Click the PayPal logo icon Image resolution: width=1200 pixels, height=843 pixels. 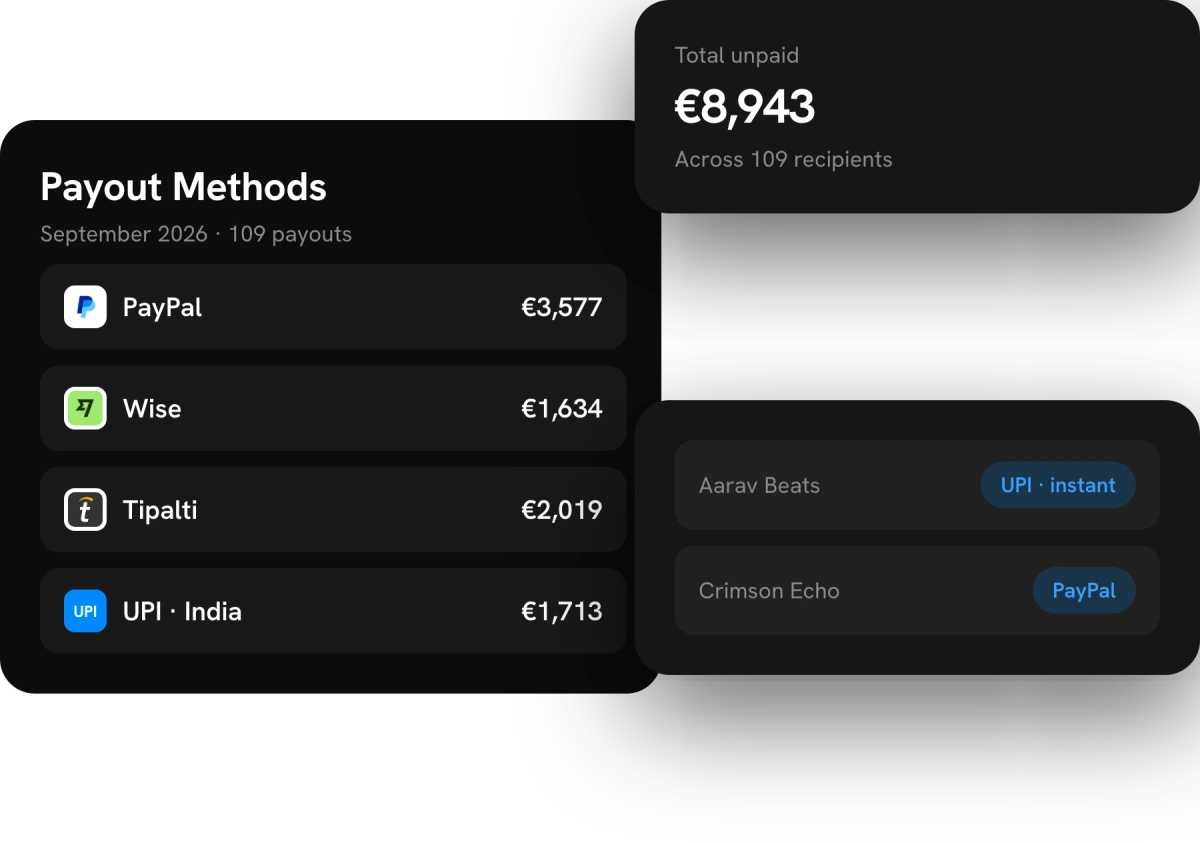pos(85,307)
